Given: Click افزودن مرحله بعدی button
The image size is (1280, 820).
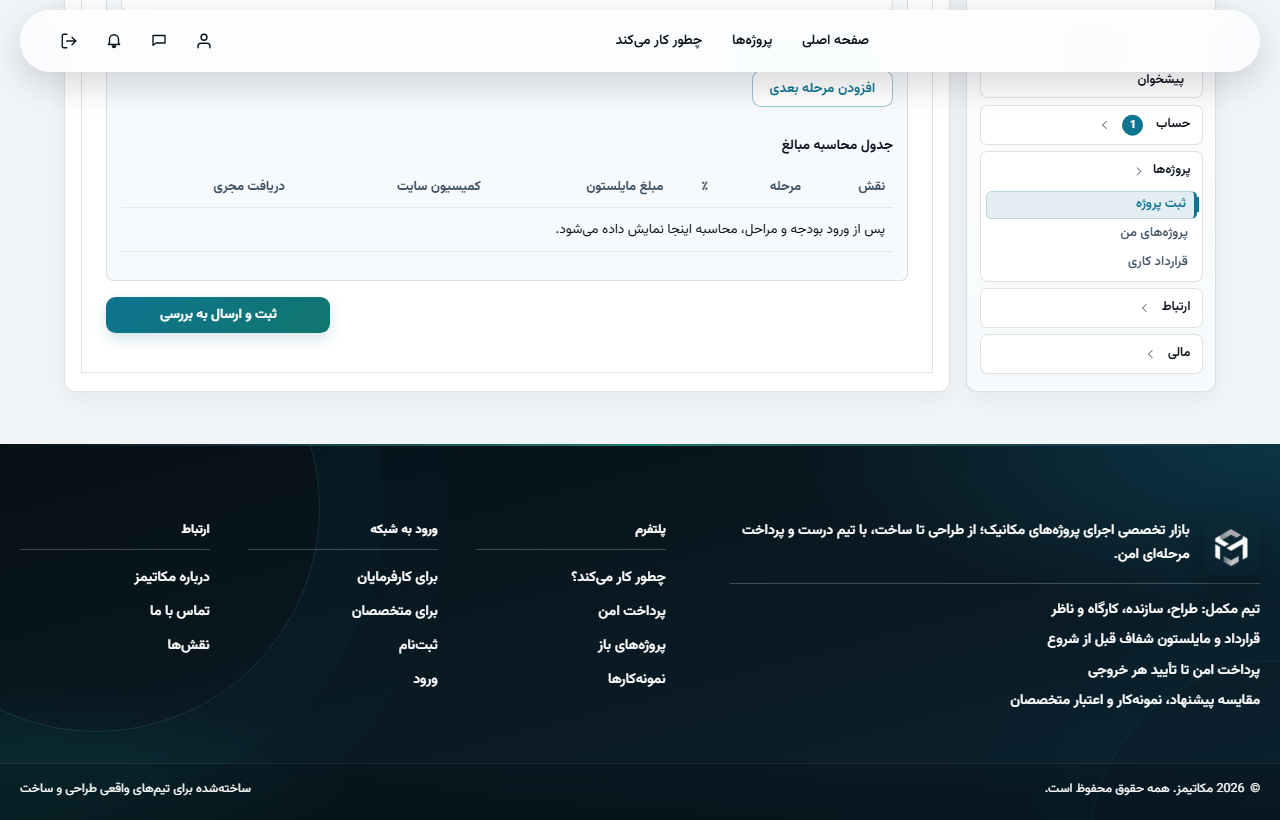Looking at the screenshot, I should point(822,88).
